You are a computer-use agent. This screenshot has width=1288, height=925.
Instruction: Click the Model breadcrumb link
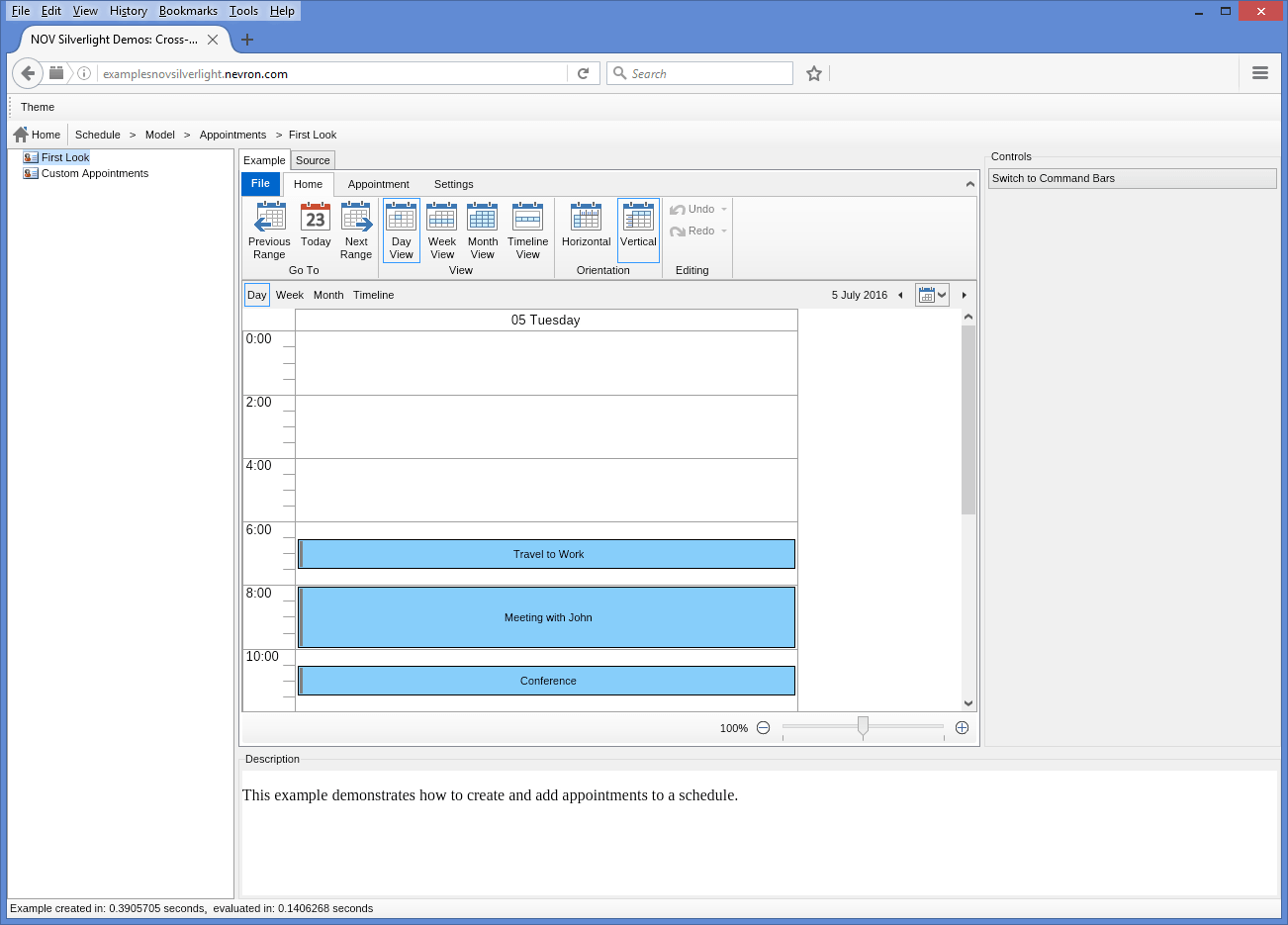point(160,135)
